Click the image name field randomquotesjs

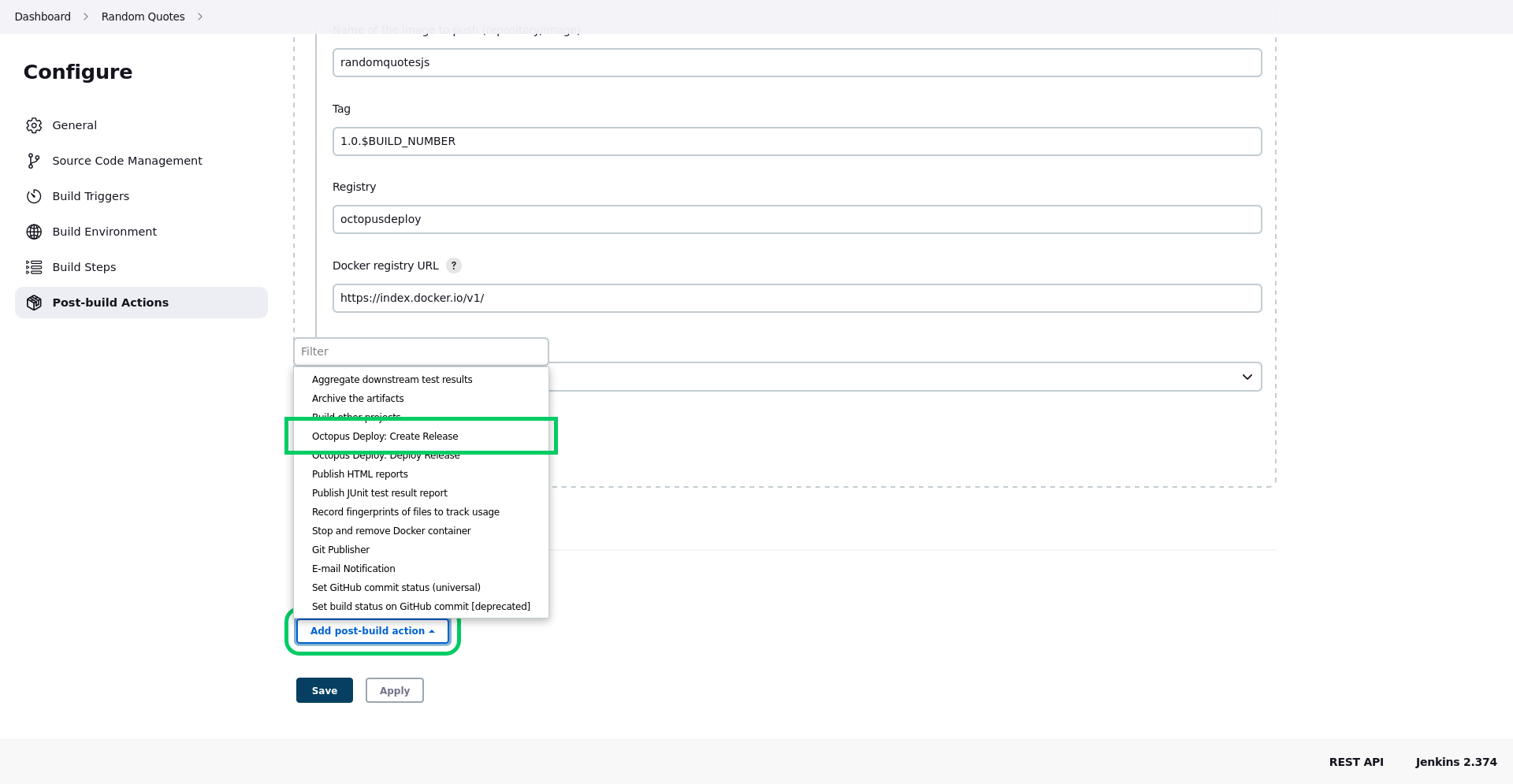coord(797,62)
